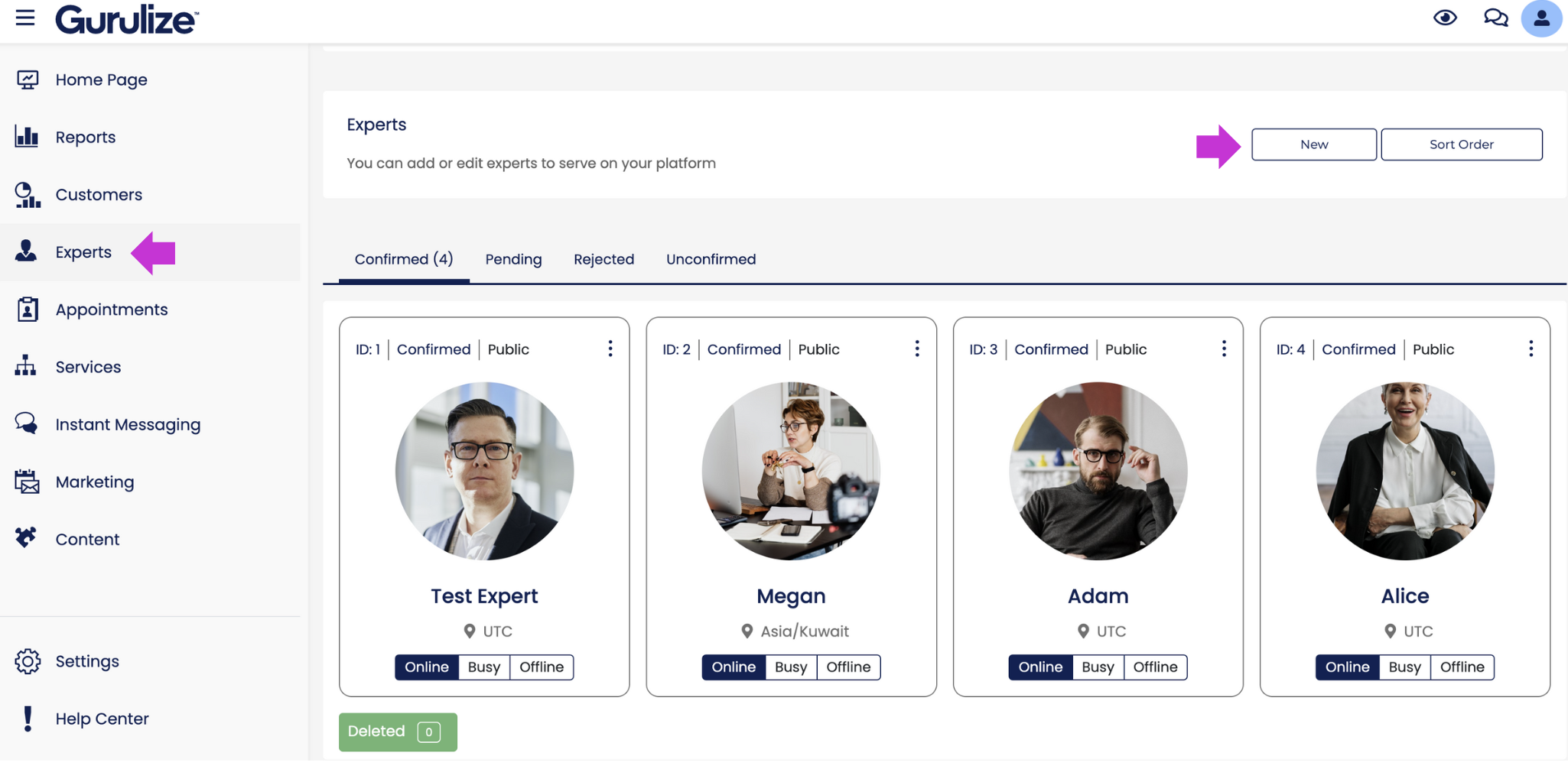Open the user profile avatar icon

(x=1541, y=18)
